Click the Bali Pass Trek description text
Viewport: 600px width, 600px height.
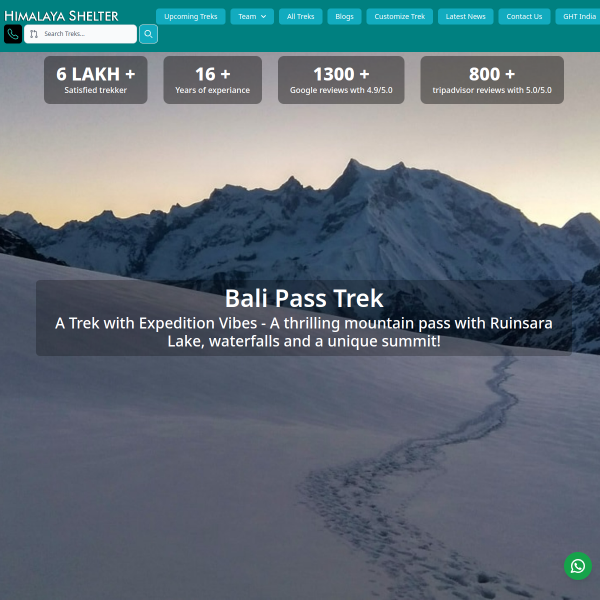[304, 332]
